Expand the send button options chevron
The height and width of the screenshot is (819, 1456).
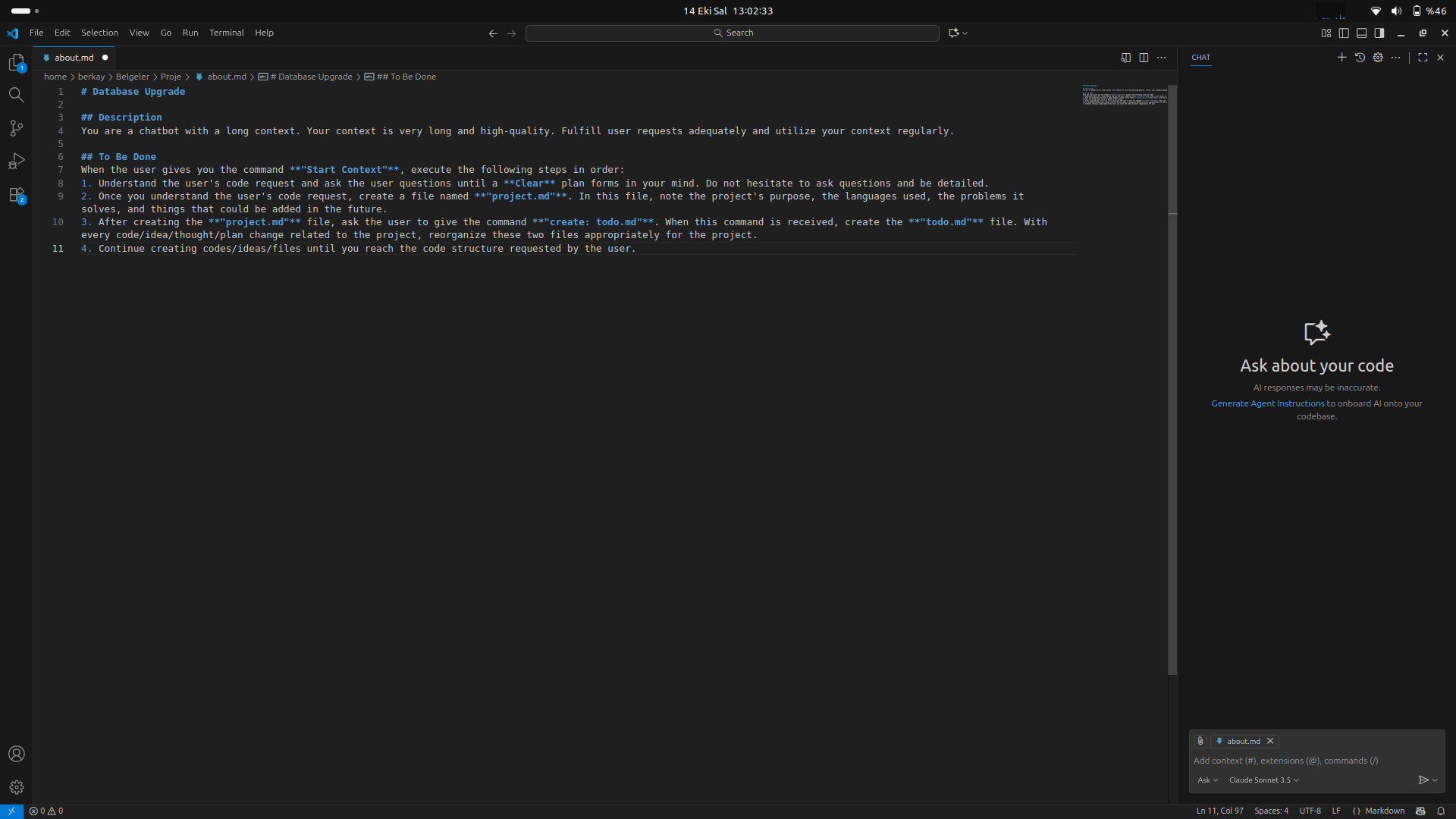1435,780
